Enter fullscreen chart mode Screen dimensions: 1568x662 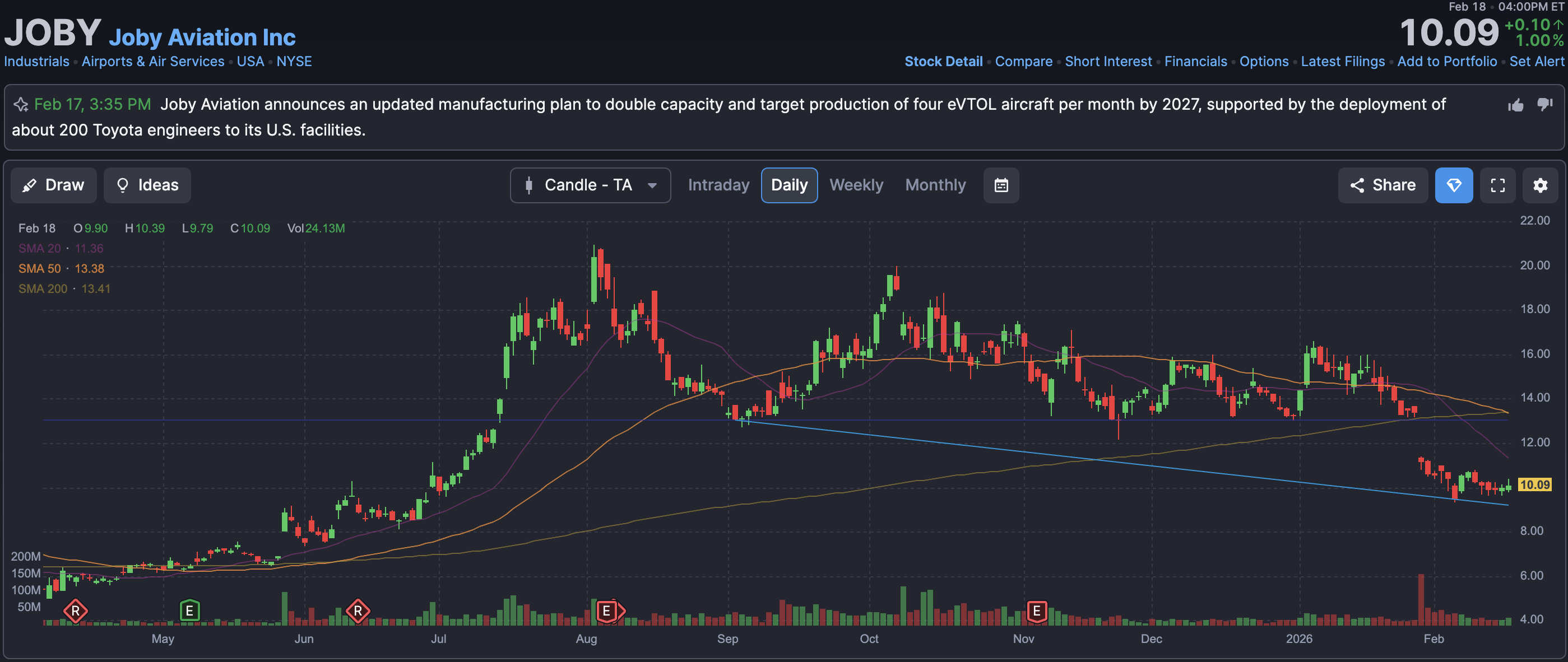click(x=1497, y=185)
